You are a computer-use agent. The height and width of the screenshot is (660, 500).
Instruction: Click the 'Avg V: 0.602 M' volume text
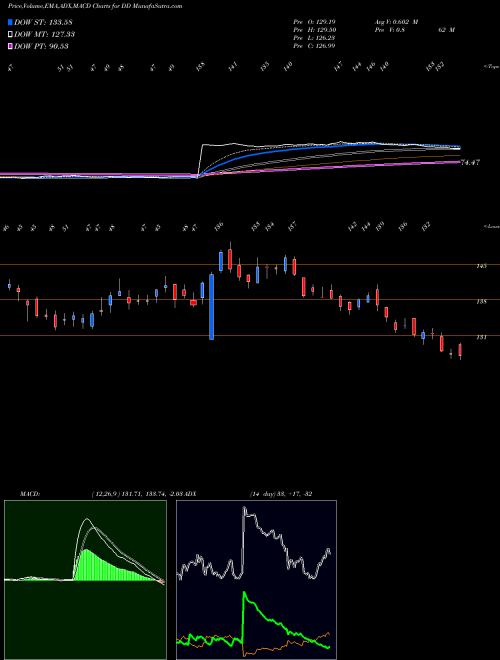[x=397, y=21]
